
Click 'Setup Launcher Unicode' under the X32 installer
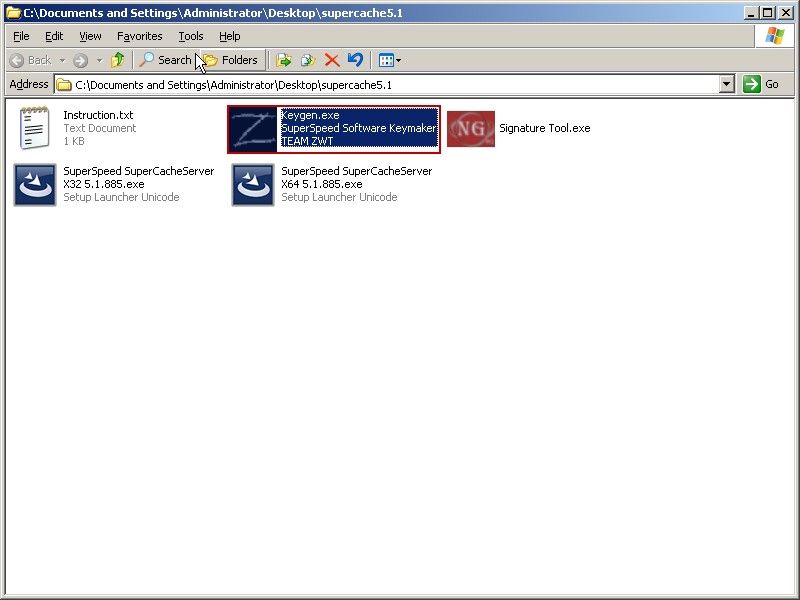pyautogui.click(x=121, y=197)
